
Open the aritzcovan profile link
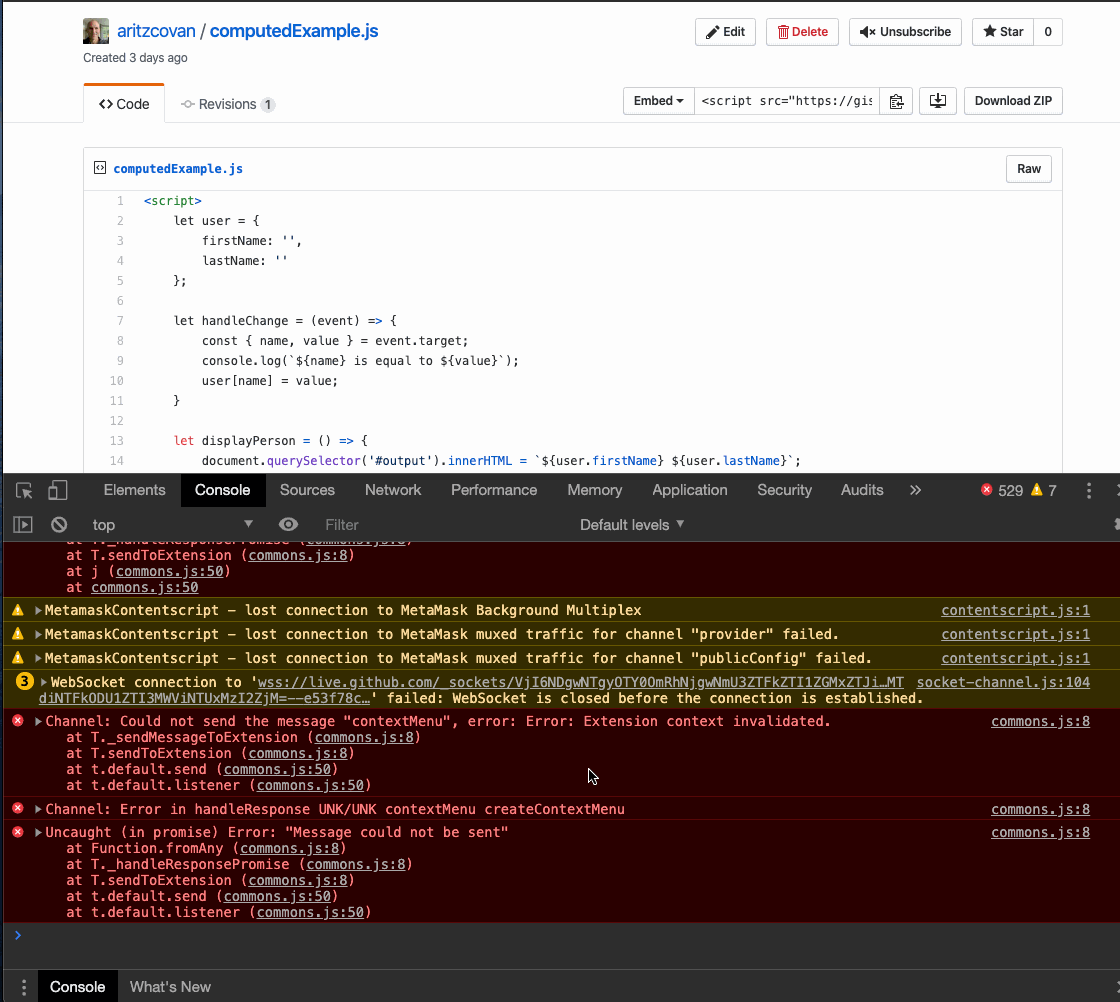click(x=156, y=31)
